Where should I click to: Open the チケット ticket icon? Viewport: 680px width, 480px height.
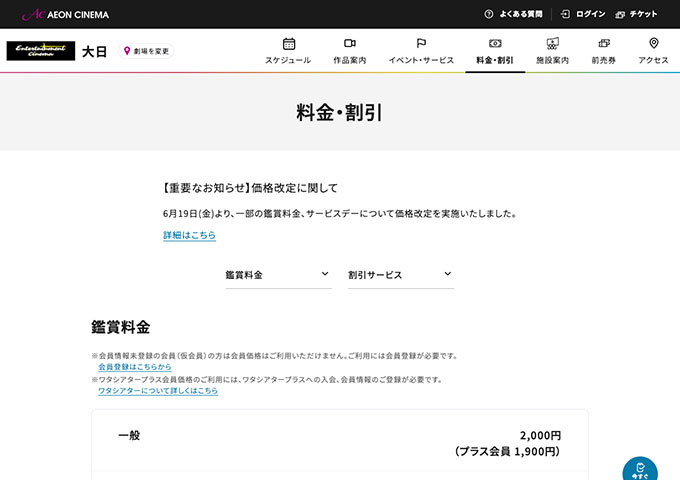(x=620, y=15)
